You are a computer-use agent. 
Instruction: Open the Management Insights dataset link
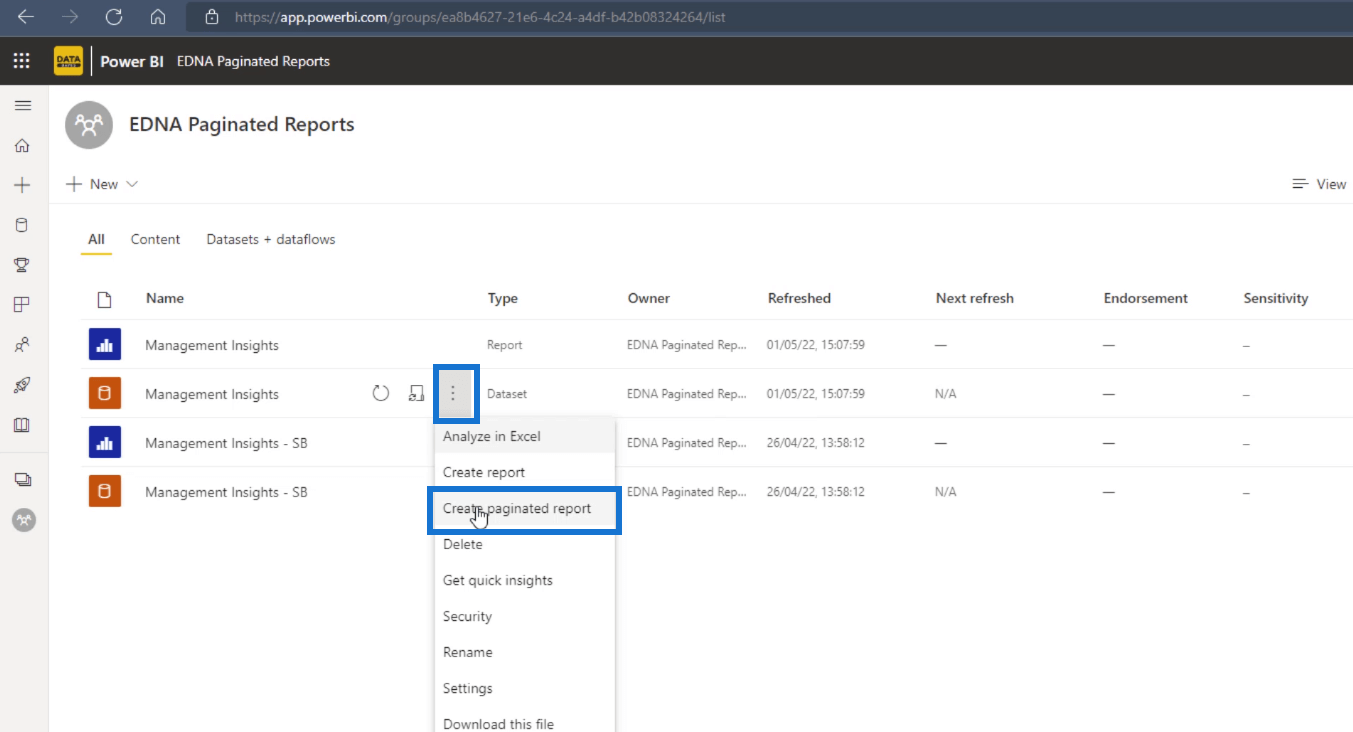point(212,395)
